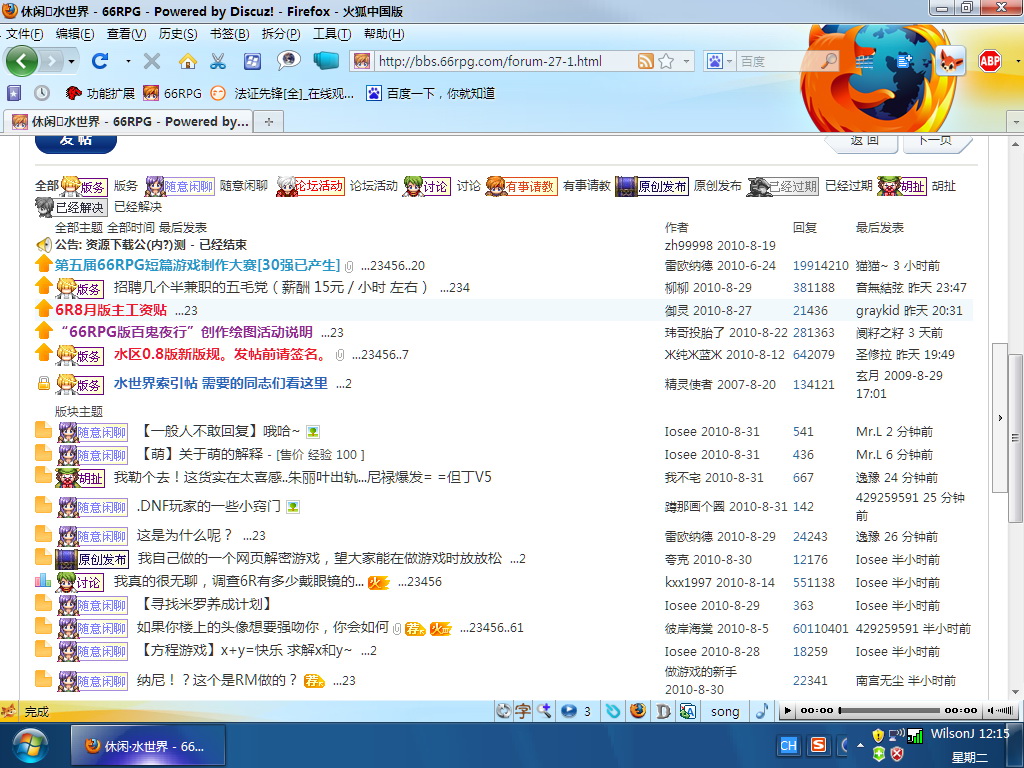The image size is (1024, 768).
Task: Click the clock history bookmark icon
Action: (42, 93)
